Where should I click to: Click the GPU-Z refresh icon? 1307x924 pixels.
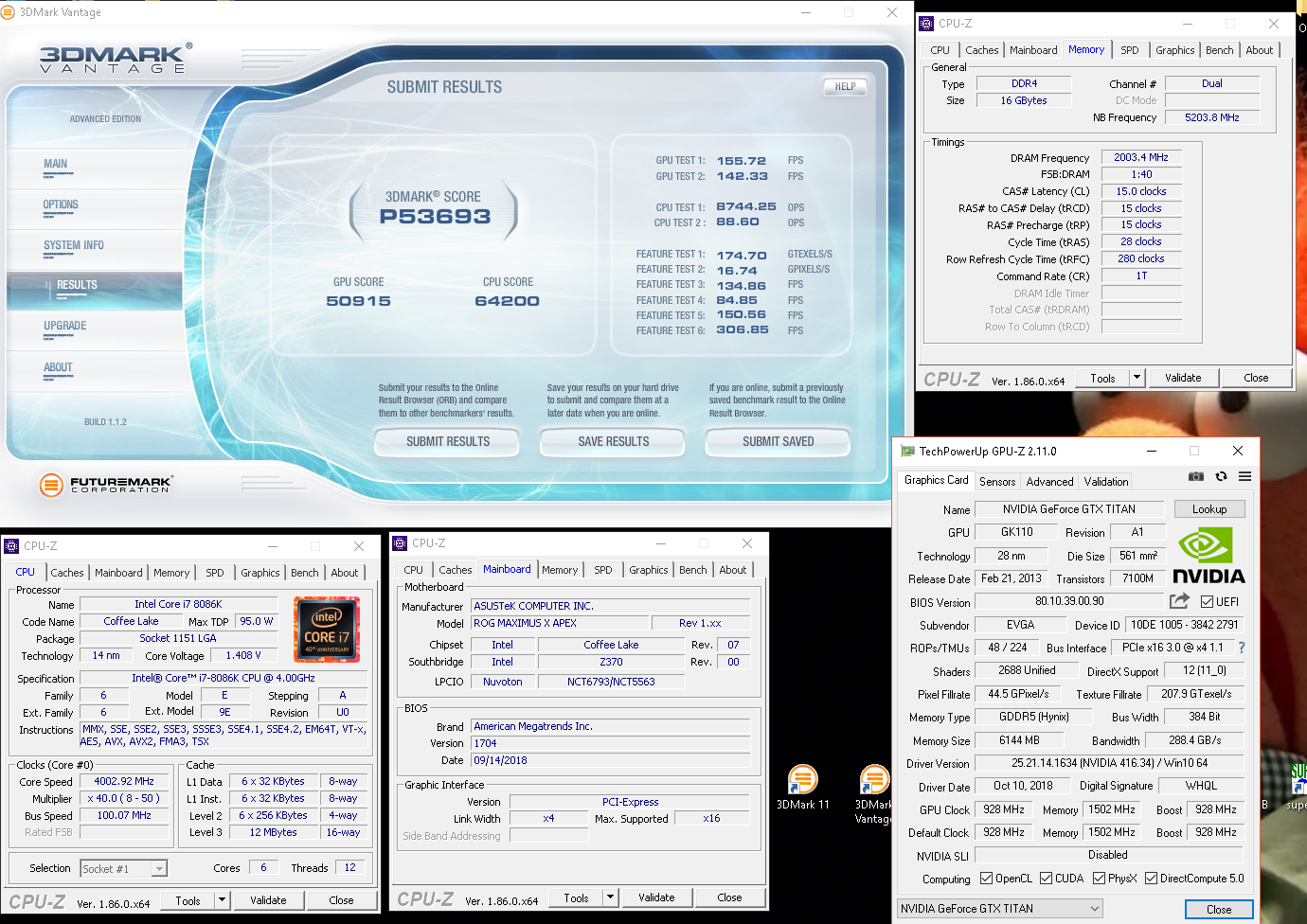pos(1221,476)
